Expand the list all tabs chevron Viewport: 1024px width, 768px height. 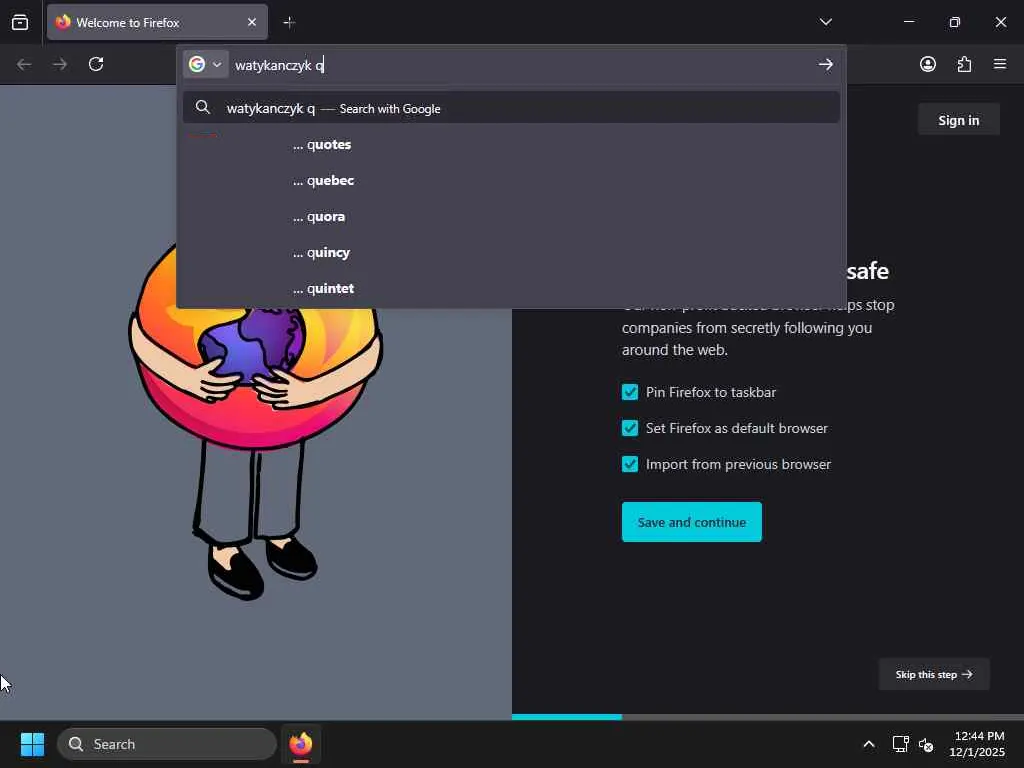tap(825, 22)
